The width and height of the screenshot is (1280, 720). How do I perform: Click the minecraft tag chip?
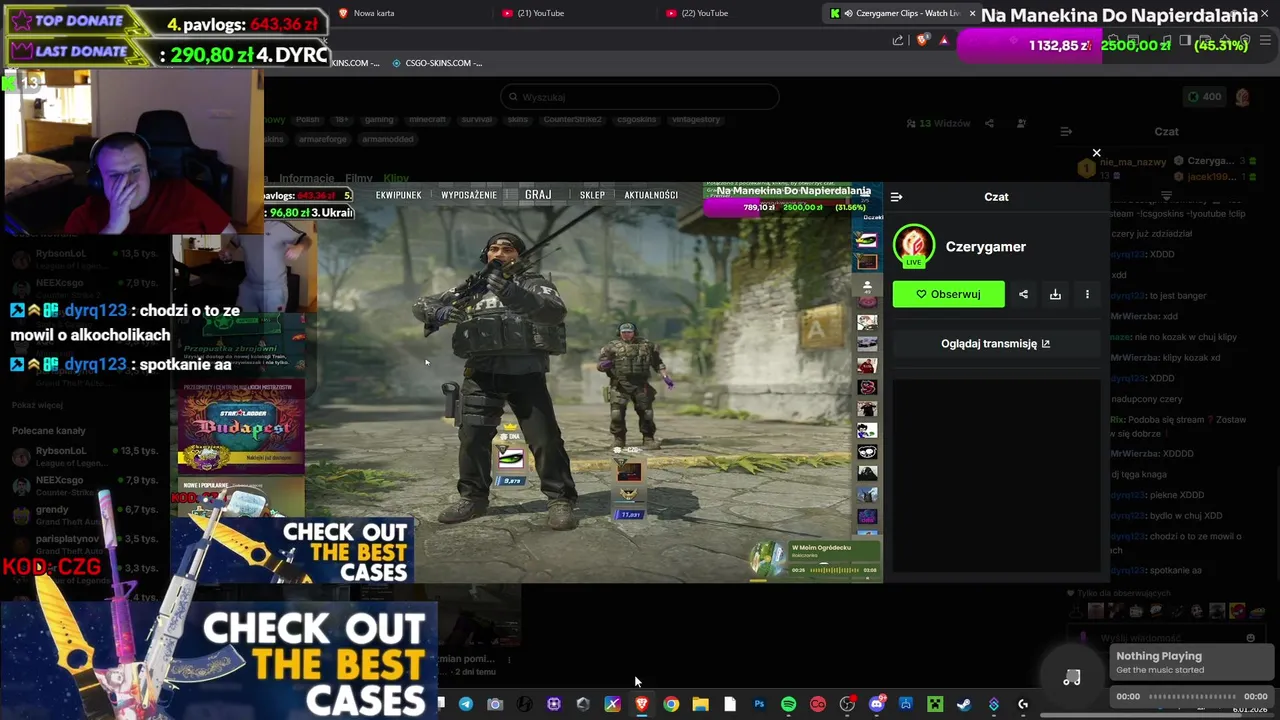click(x=427, y=119)
